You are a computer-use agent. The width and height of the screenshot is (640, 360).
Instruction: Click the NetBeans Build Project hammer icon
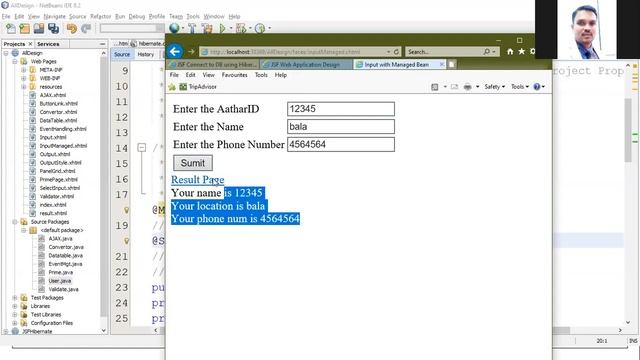point(192,28)
